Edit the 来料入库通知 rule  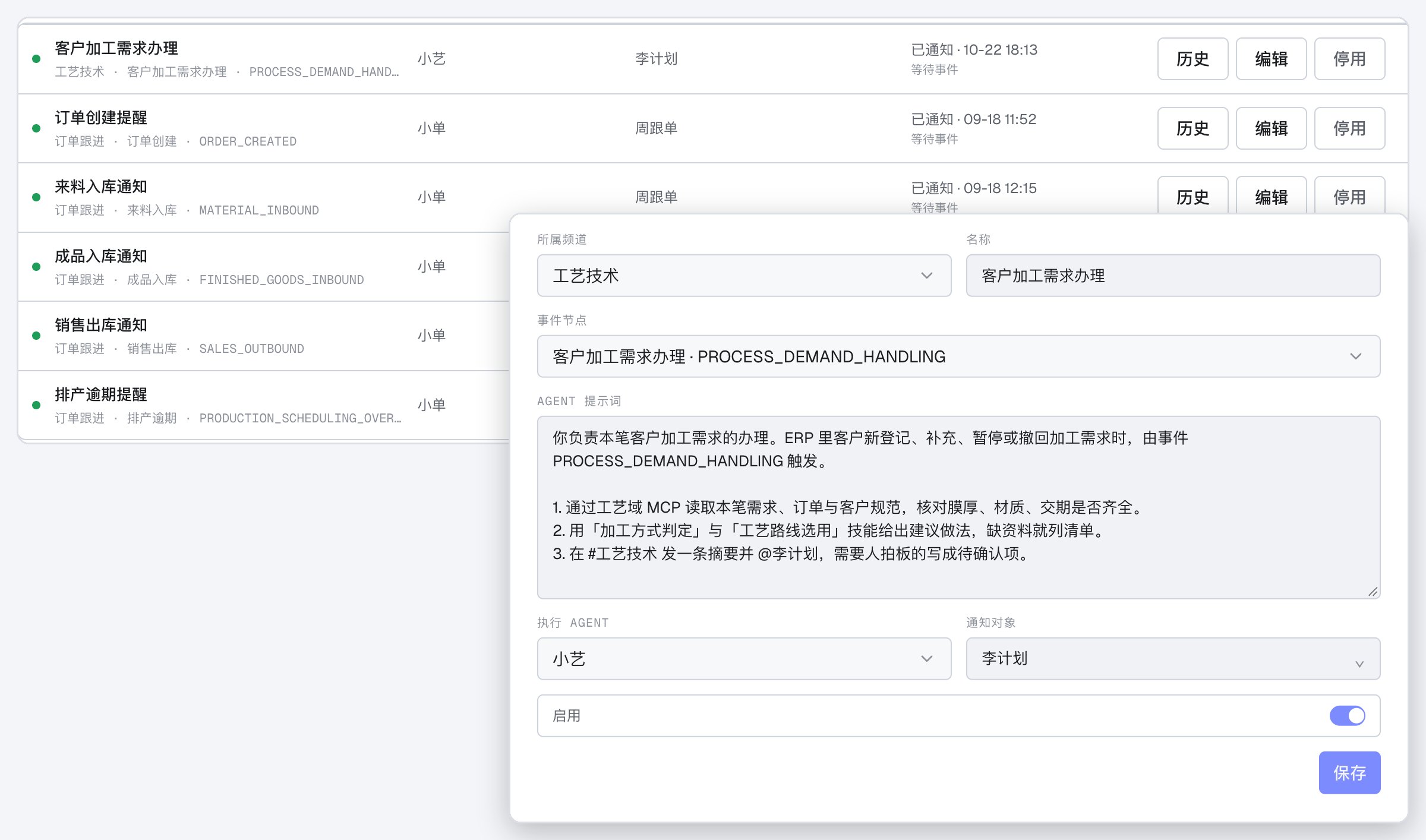(1271, 196)
